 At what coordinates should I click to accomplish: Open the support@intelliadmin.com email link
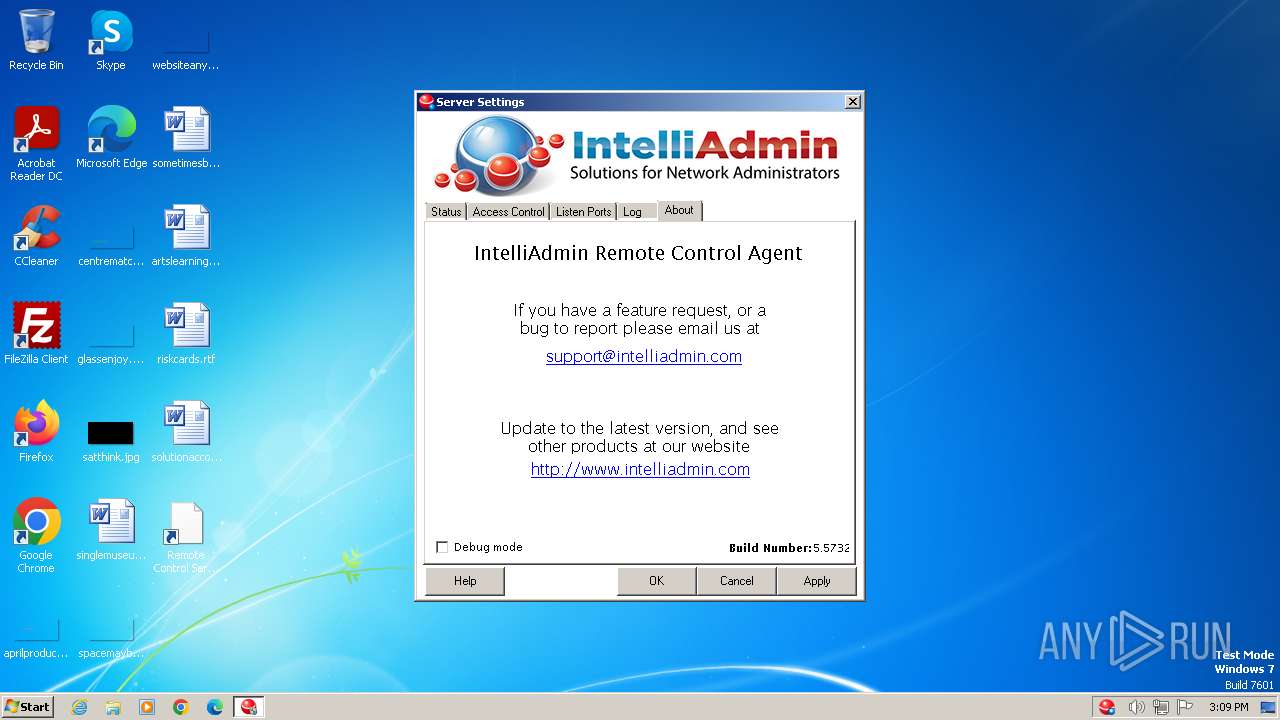[644, 356]
